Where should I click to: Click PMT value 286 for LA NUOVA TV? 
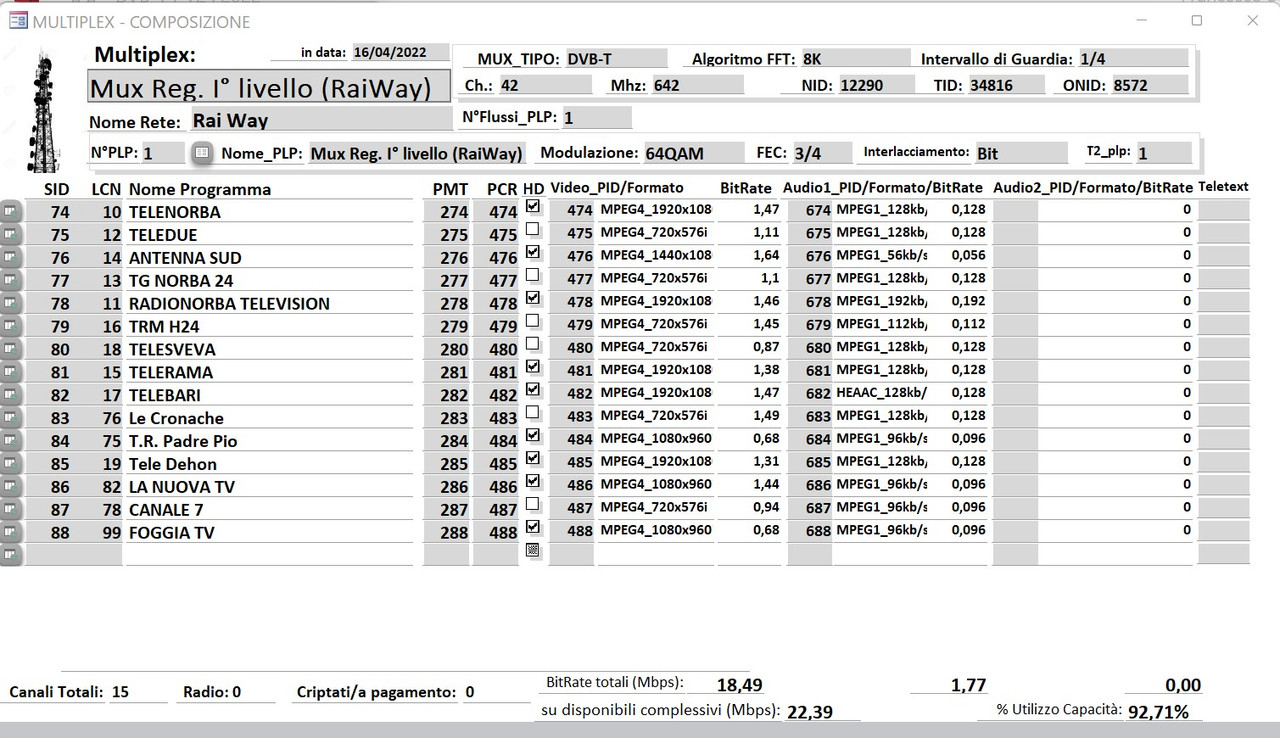tap(446, 487)
